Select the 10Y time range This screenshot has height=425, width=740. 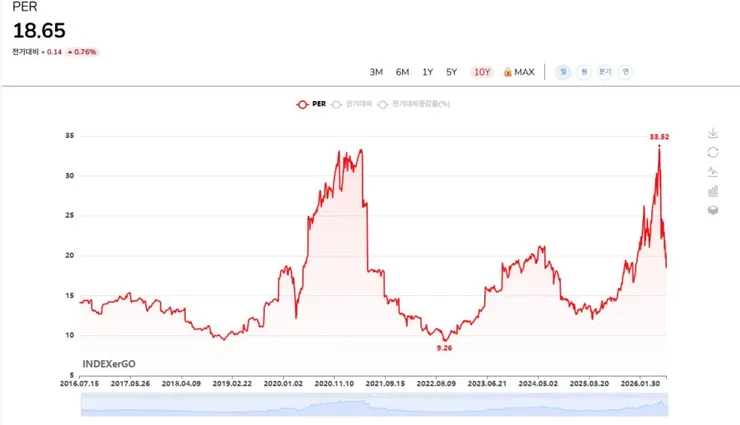482,72
